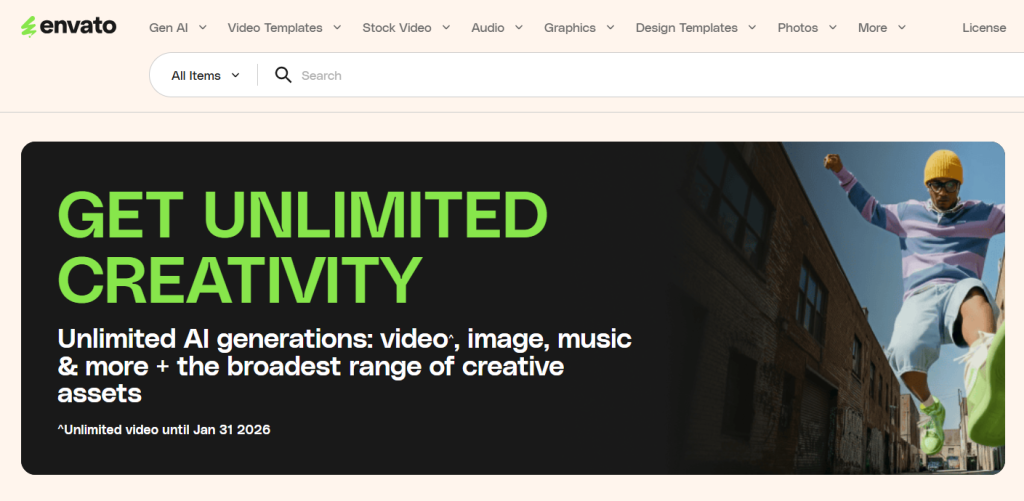Open the Graphics menu
The image size is (1024, 501).
point(570,27)
